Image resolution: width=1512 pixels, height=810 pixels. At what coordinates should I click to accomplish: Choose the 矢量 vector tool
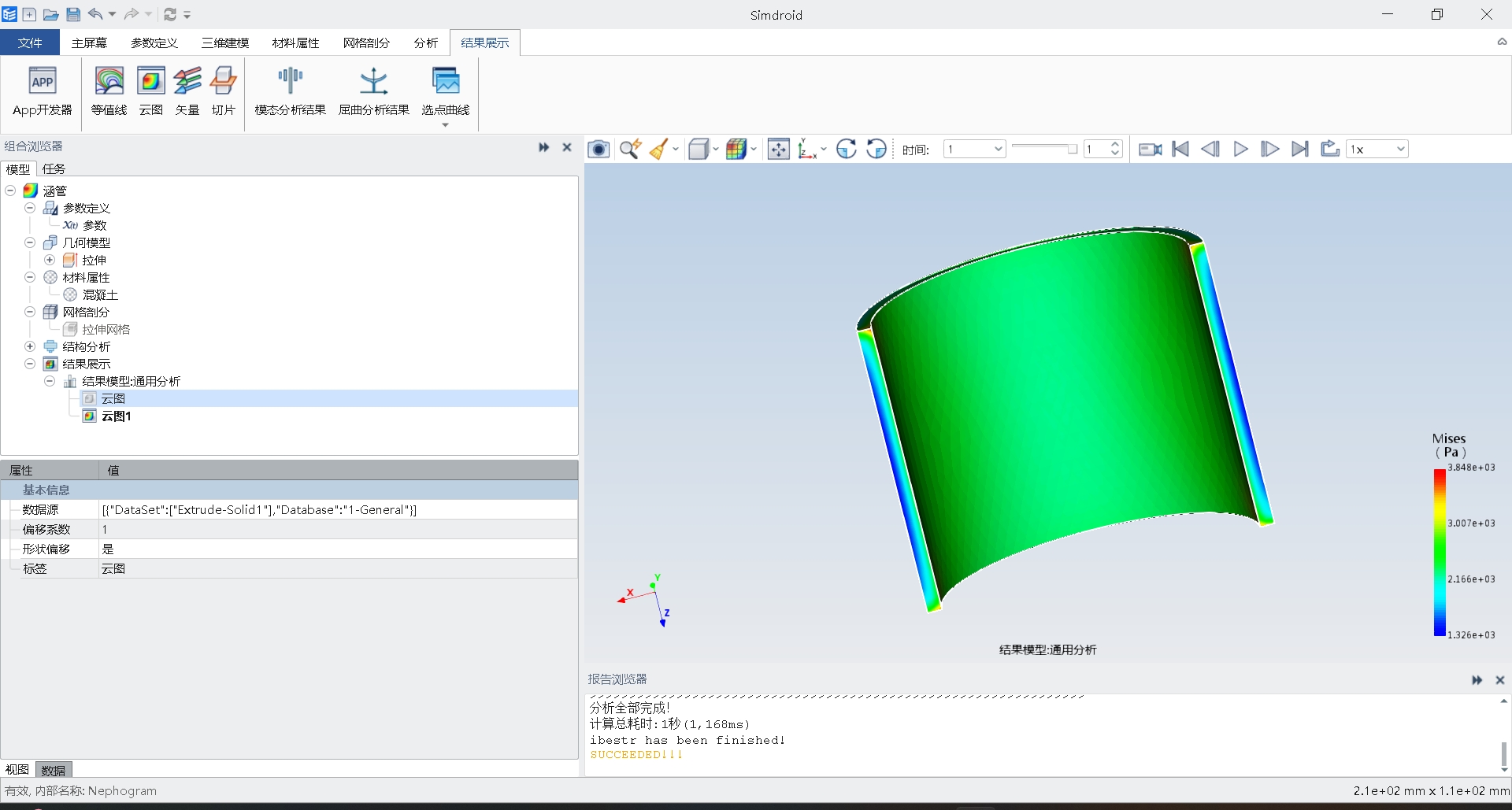click(x=187, y=91)
